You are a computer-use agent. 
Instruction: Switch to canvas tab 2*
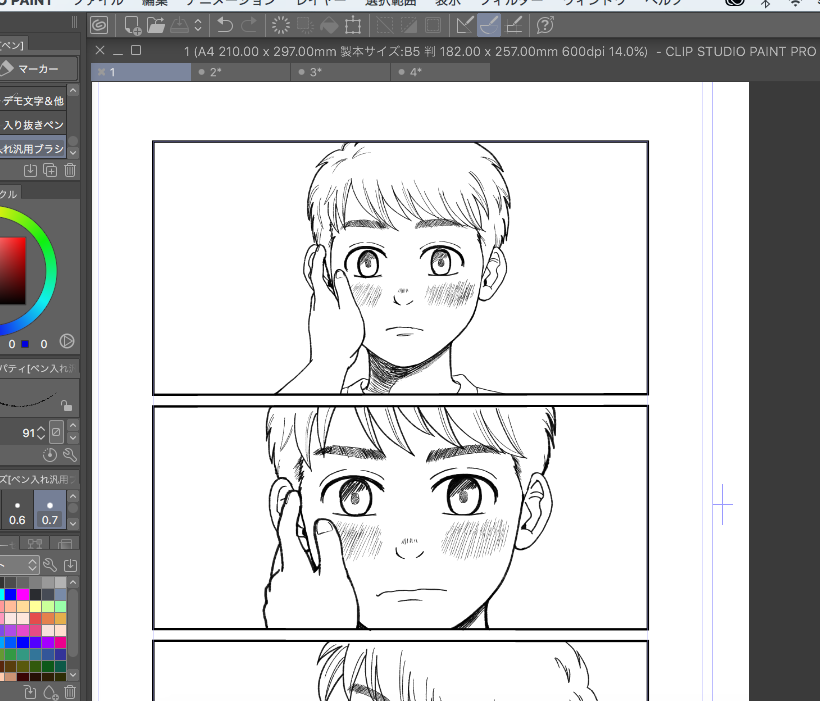coord(241,72)
